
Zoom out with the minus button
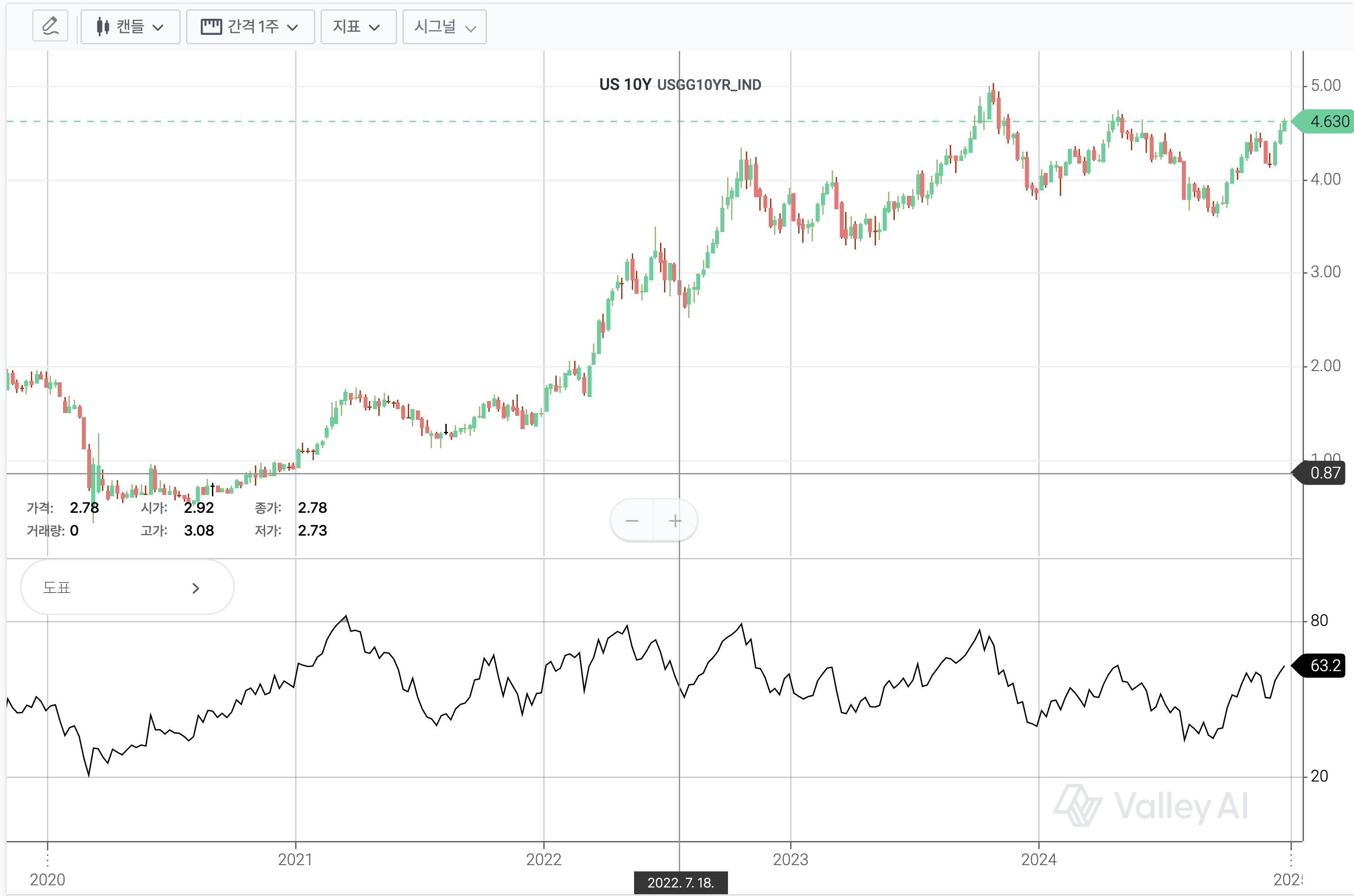click(x=631, y=520)
